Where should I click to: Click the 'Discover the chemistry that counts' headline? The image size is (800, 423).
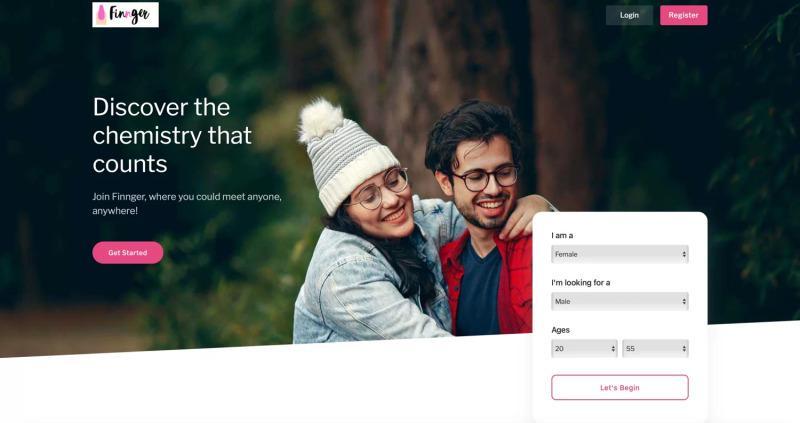coord(172,135)
